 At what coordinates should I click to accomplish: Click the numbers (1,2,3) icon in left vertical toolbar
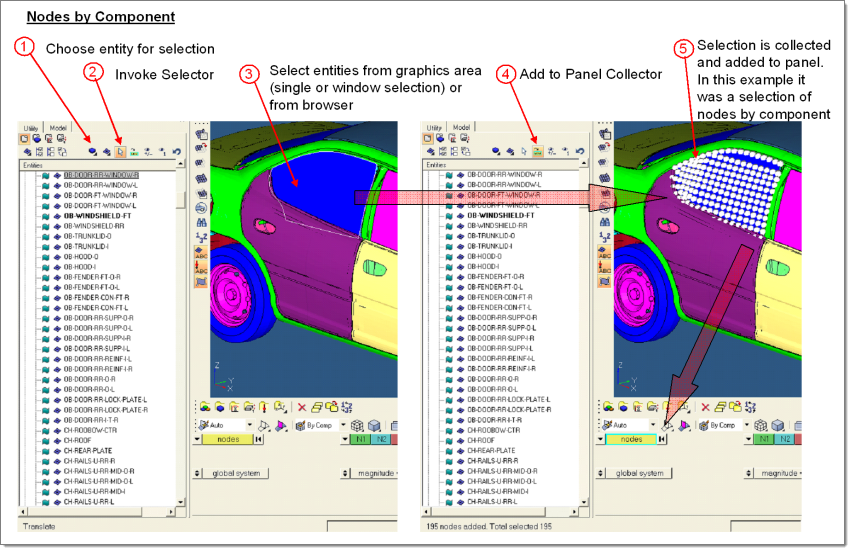pos(200,236)
